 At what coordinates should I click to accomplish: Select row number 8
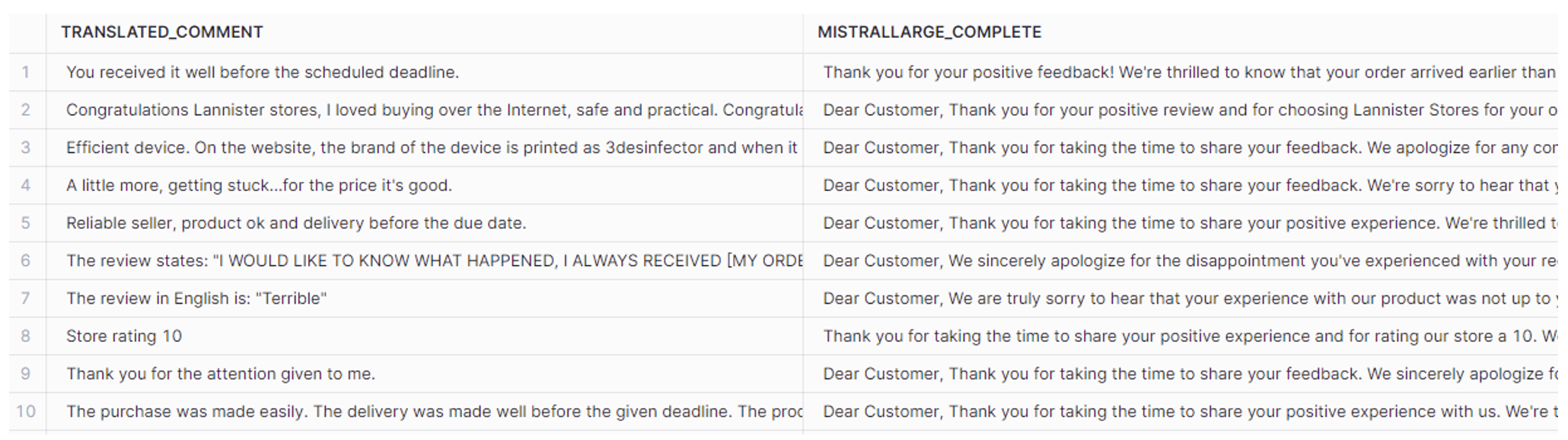point(27,336)
